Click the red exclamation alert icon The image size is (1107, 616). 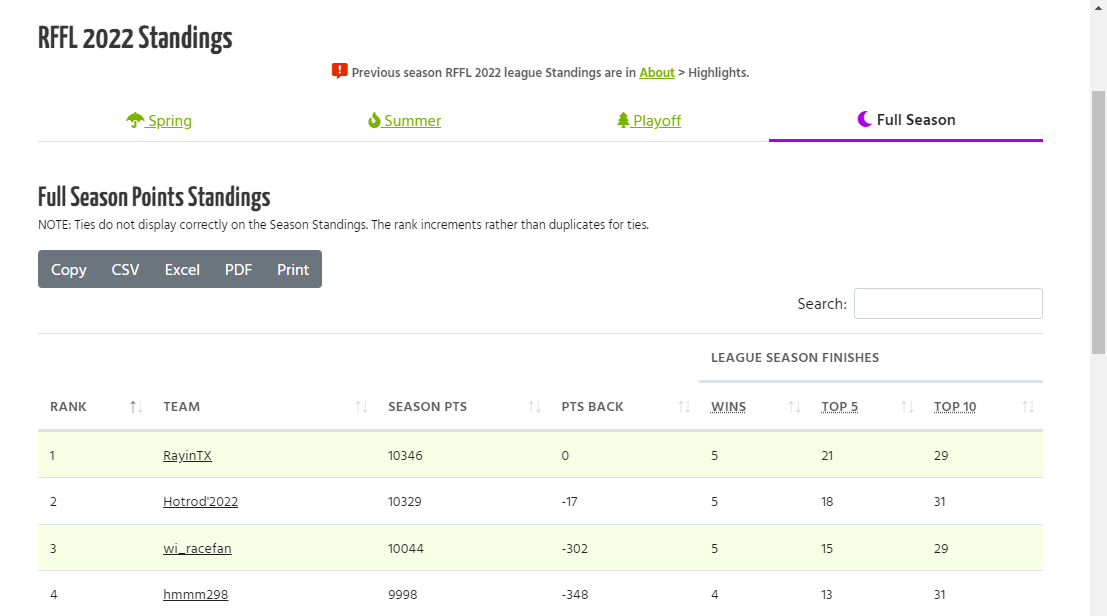[340, 71]
